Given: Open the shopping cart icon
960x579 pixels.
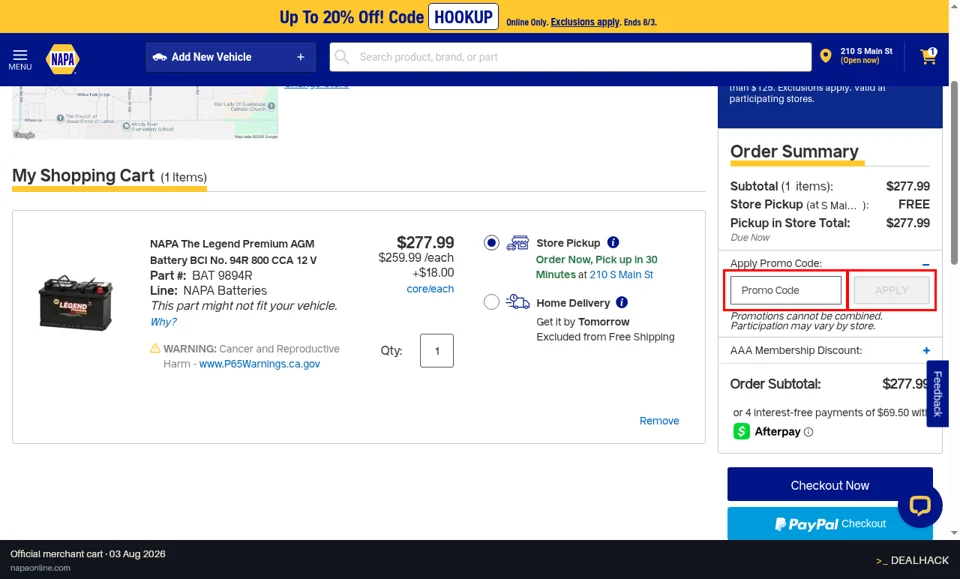Looking at the screenshot, I should pyautogui.click(x=928, y=56).
